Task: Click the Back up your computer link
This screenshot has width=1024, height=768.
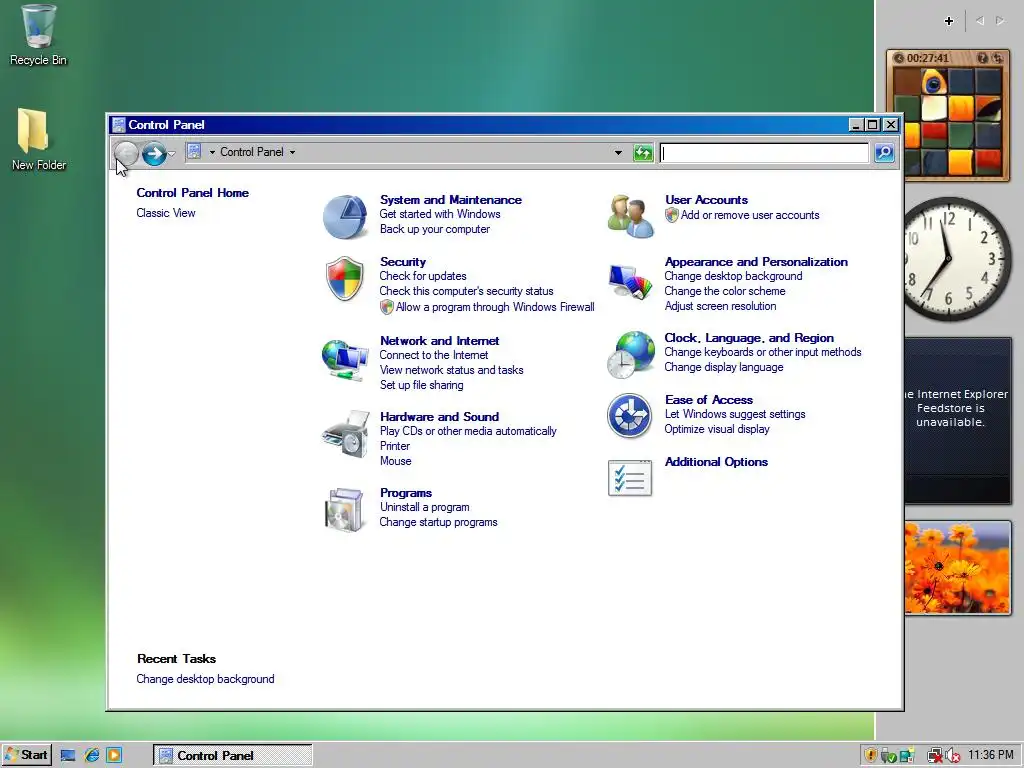Action: coord(435,229)
